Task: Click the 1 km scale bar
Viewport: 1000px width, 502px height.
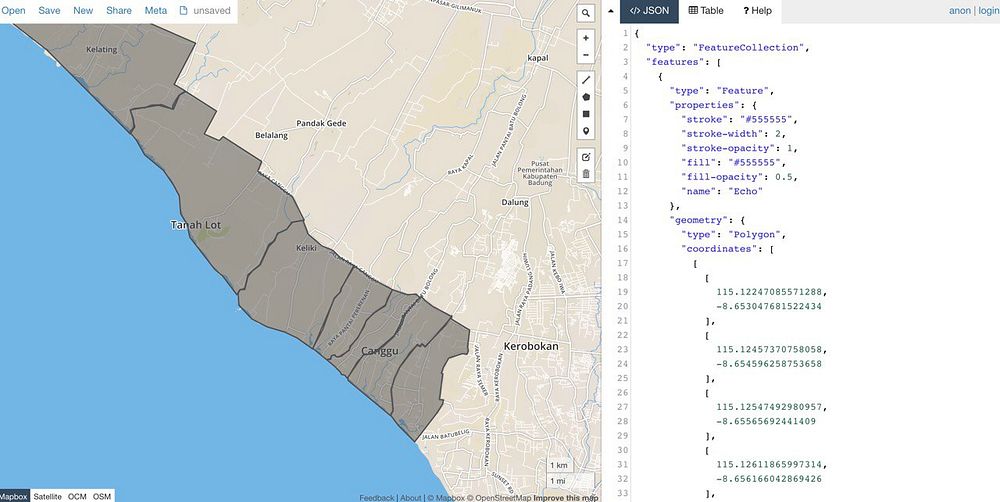Action: [x=559, y=465]
